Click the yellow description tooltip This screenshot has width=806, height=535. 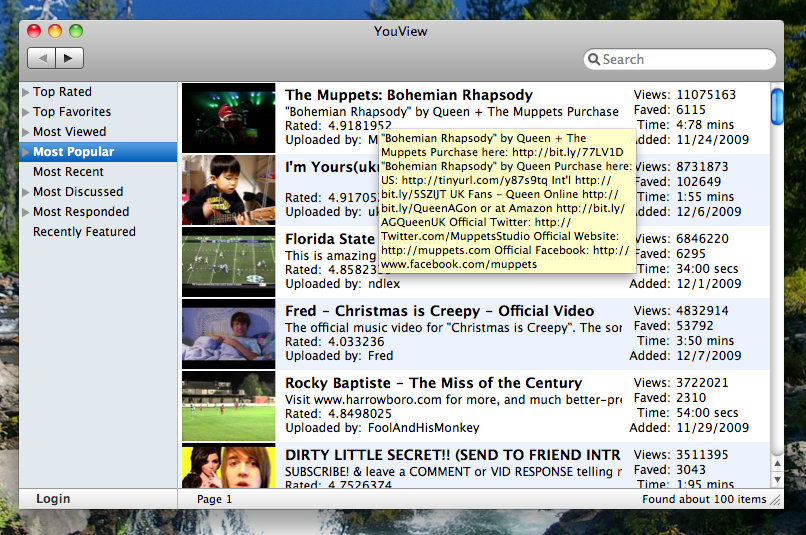click(507, 201)
